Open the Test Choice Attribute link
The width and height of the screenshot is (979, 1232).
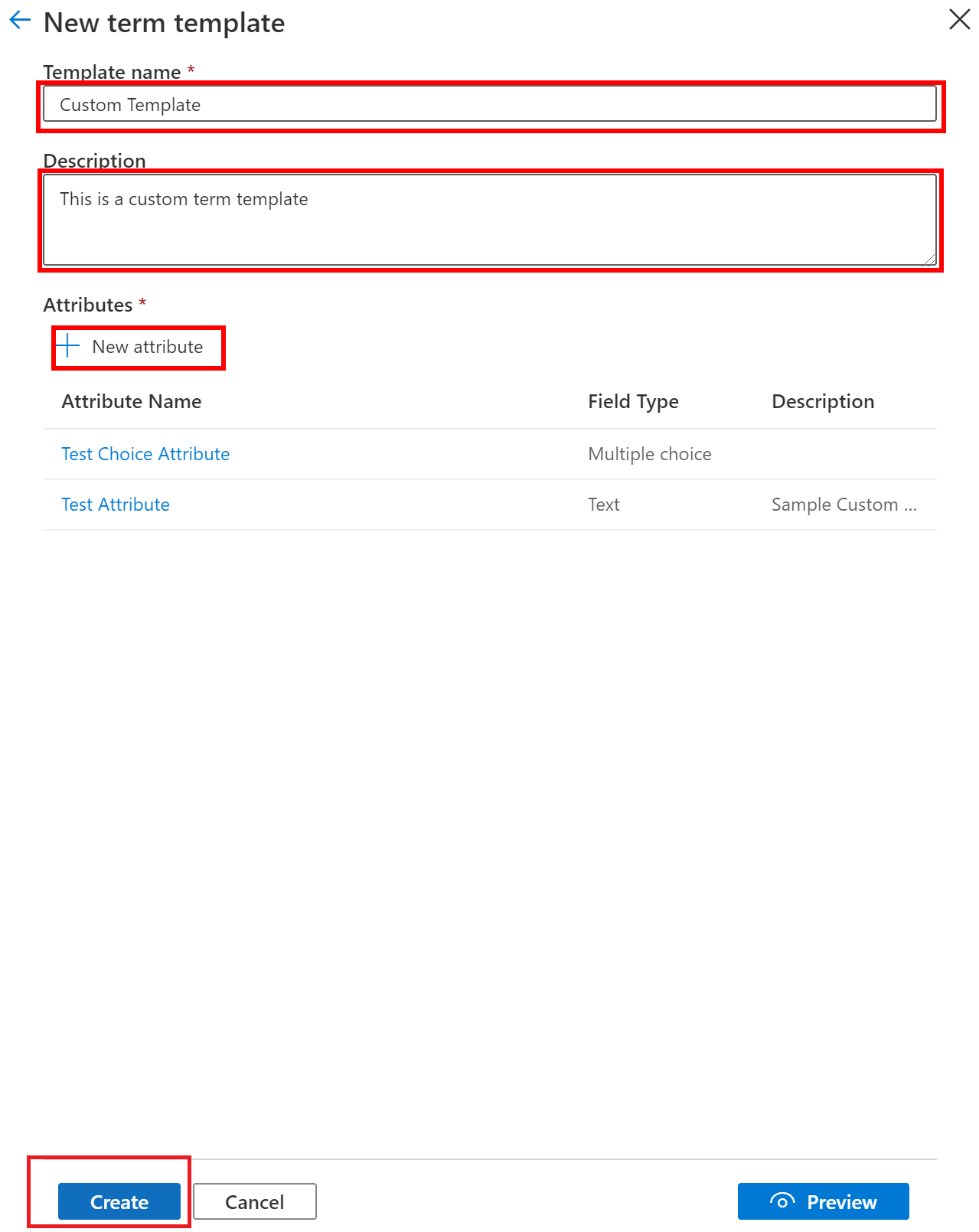[145, 454]
